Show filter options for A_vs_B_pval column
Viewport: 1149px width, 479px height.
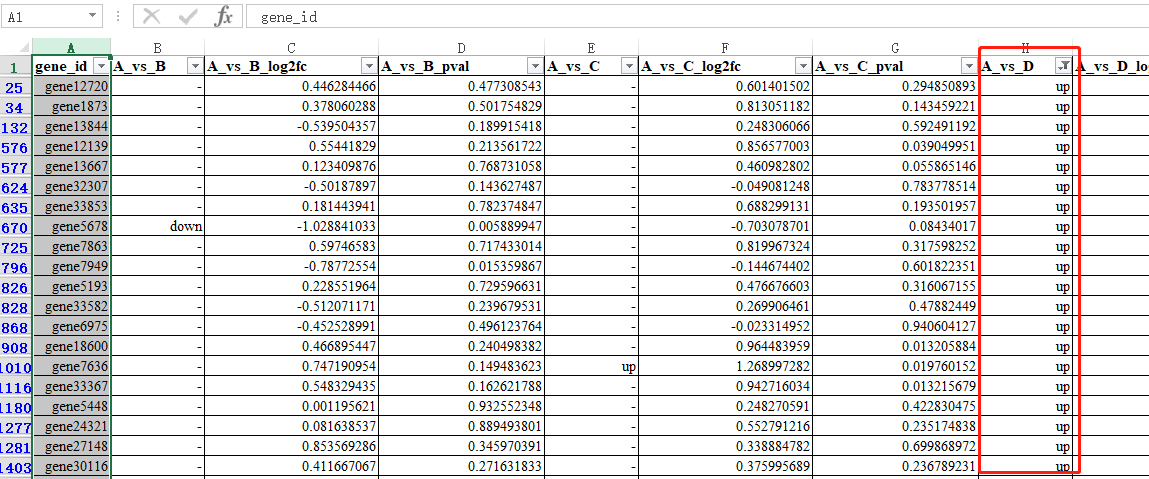(x=534, y=66)
